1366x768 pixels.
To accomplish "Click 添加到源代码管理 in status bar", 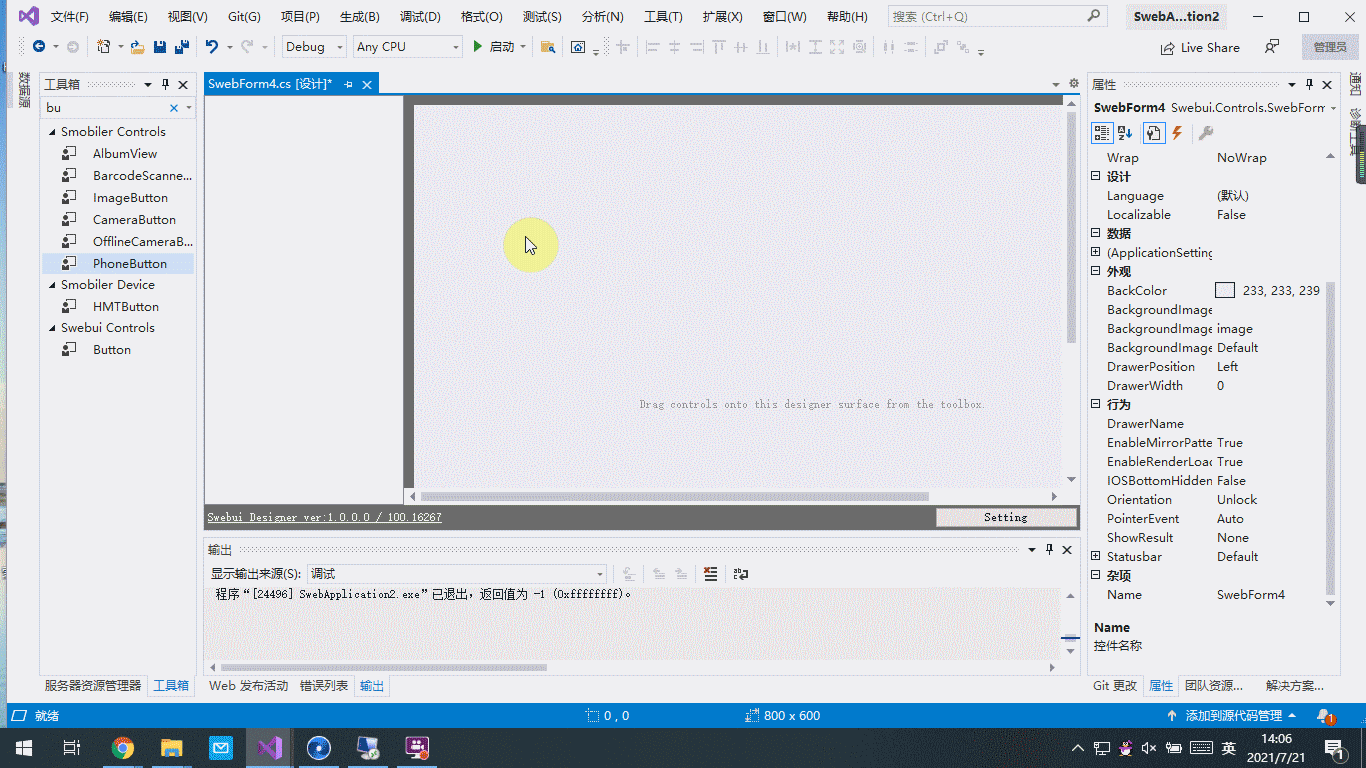I will click(x=1232, y=716).
